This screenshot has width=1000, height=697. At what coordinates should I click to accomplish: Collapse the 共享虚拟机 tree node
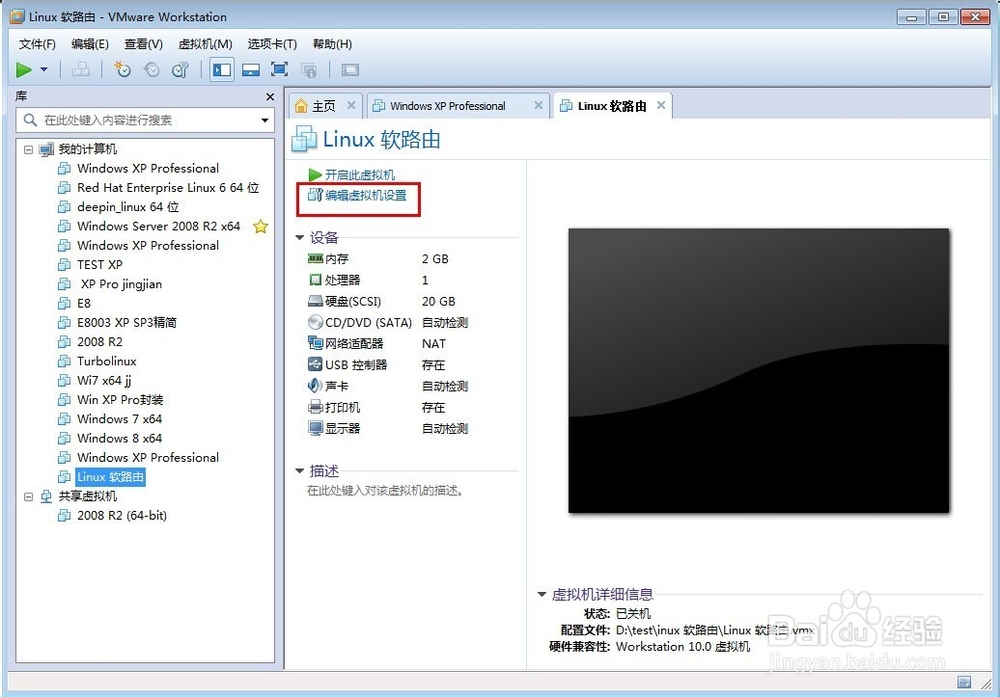28,496
